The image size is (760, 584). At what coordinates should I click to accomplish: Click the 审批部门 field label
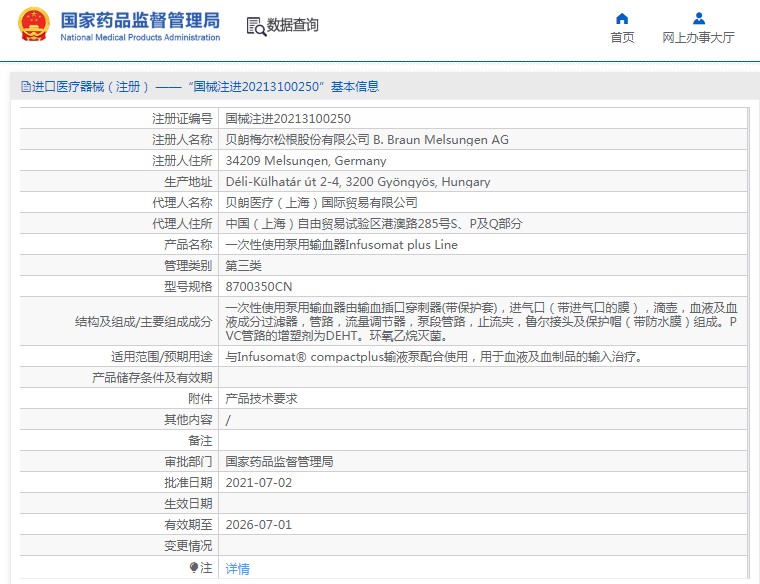pyautogui.click(x=188, y=461)
